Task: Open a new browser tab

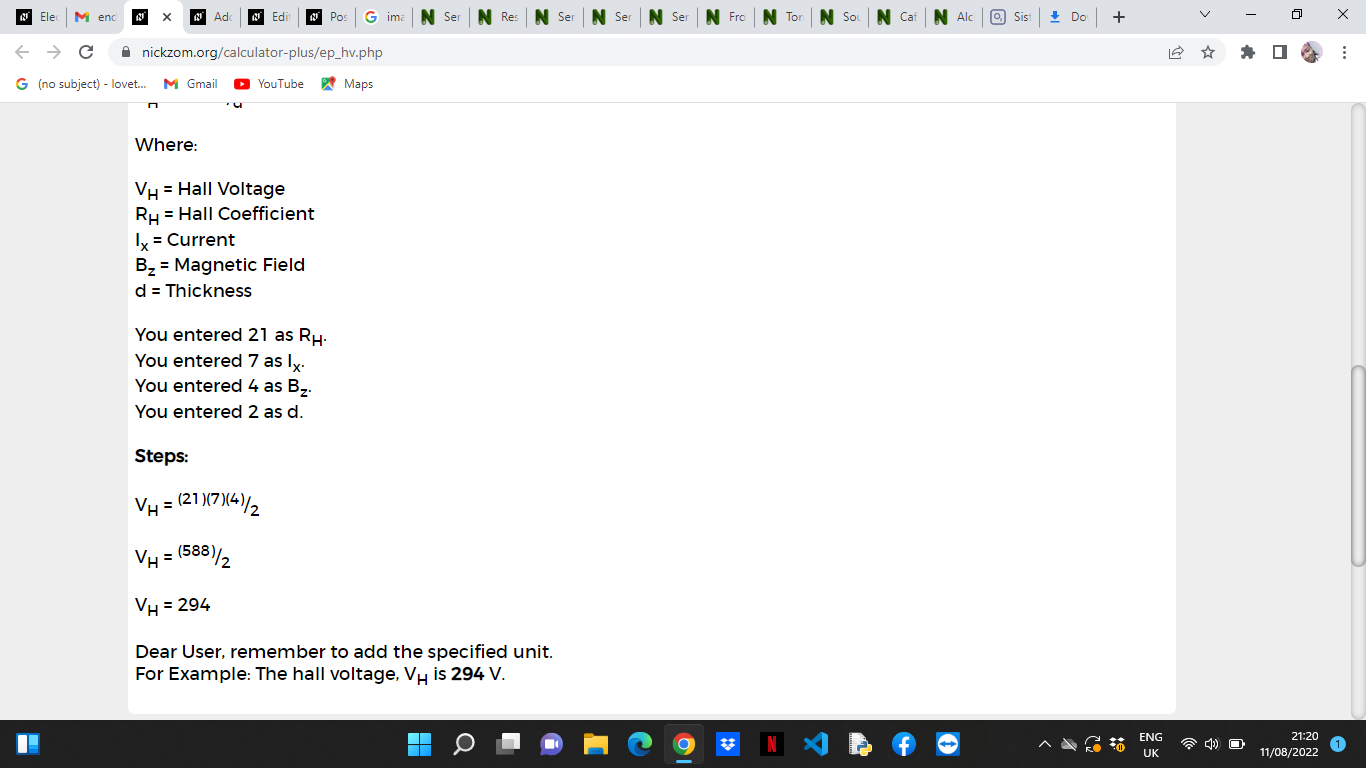Action: (1119, 17)
